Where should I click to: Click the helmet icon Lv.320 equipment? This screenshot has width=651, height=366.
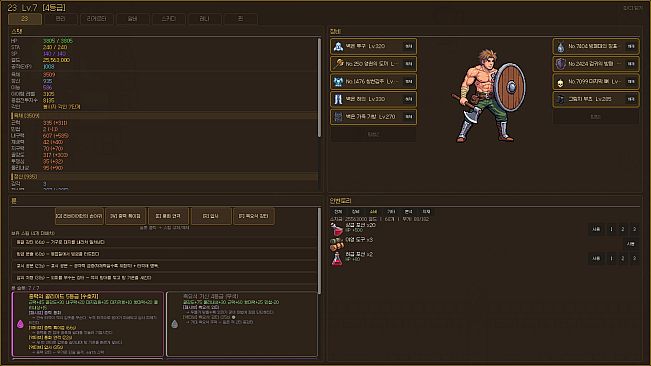pos(338,46)
